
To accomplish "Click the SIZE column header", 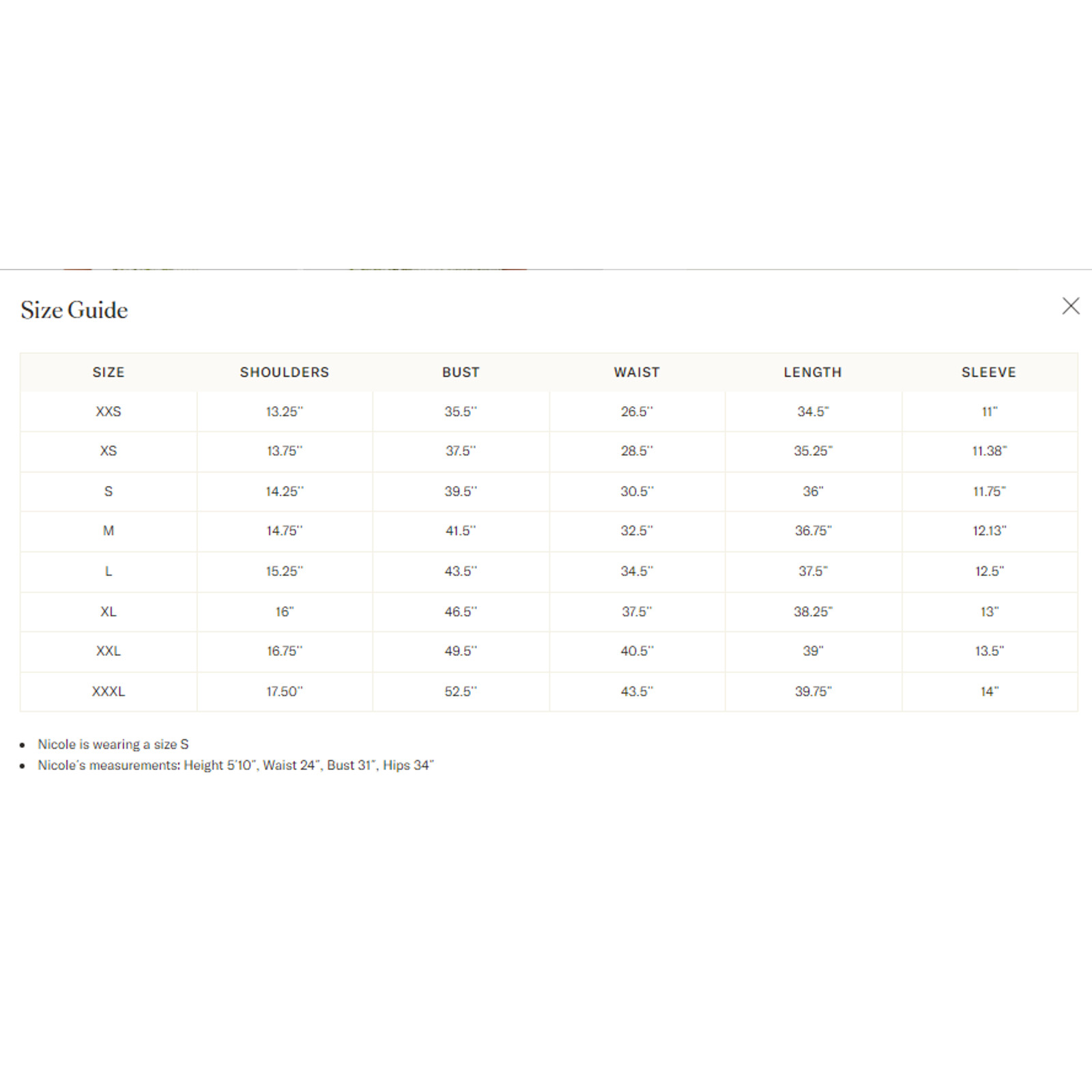I will click(x=109, y=372).
